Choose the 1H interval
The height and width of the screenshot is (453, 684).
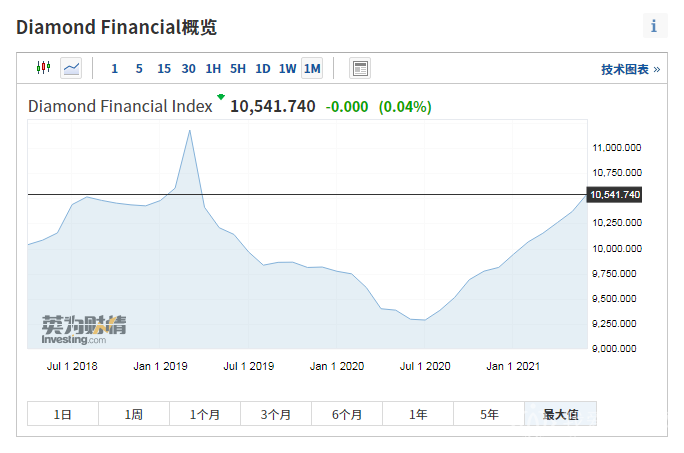pyautogui.click(x=213, y=69)
